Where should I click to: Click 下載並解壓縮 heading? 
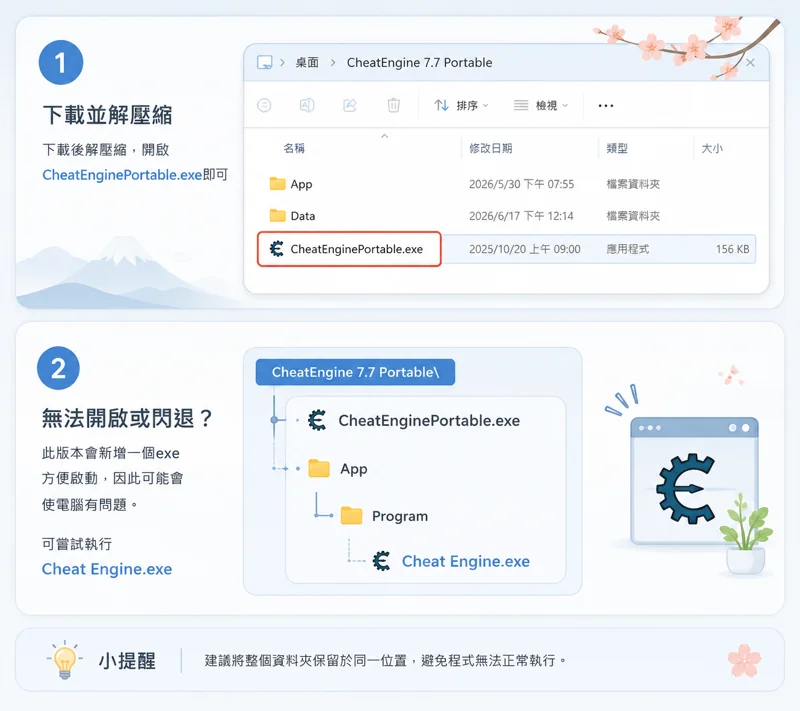tap(108, 115)
